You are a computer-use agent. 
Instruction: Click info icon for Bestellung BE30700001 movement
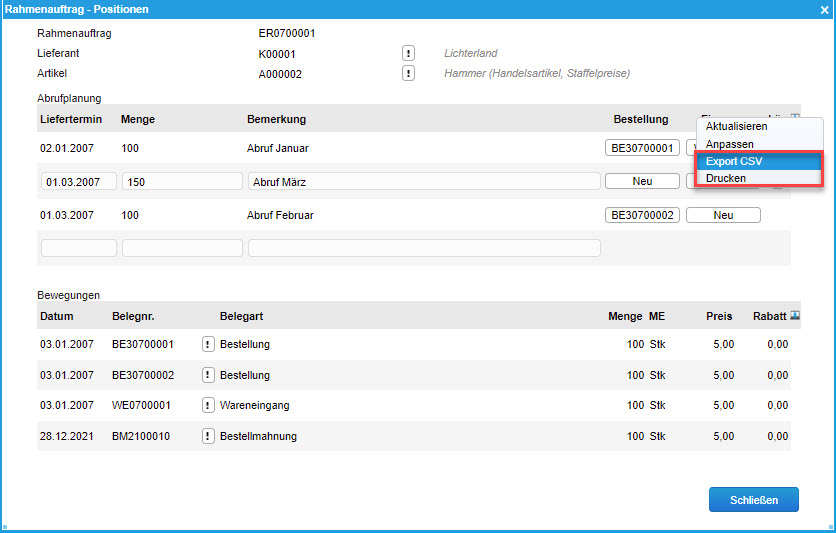click(x=208, y=345)
